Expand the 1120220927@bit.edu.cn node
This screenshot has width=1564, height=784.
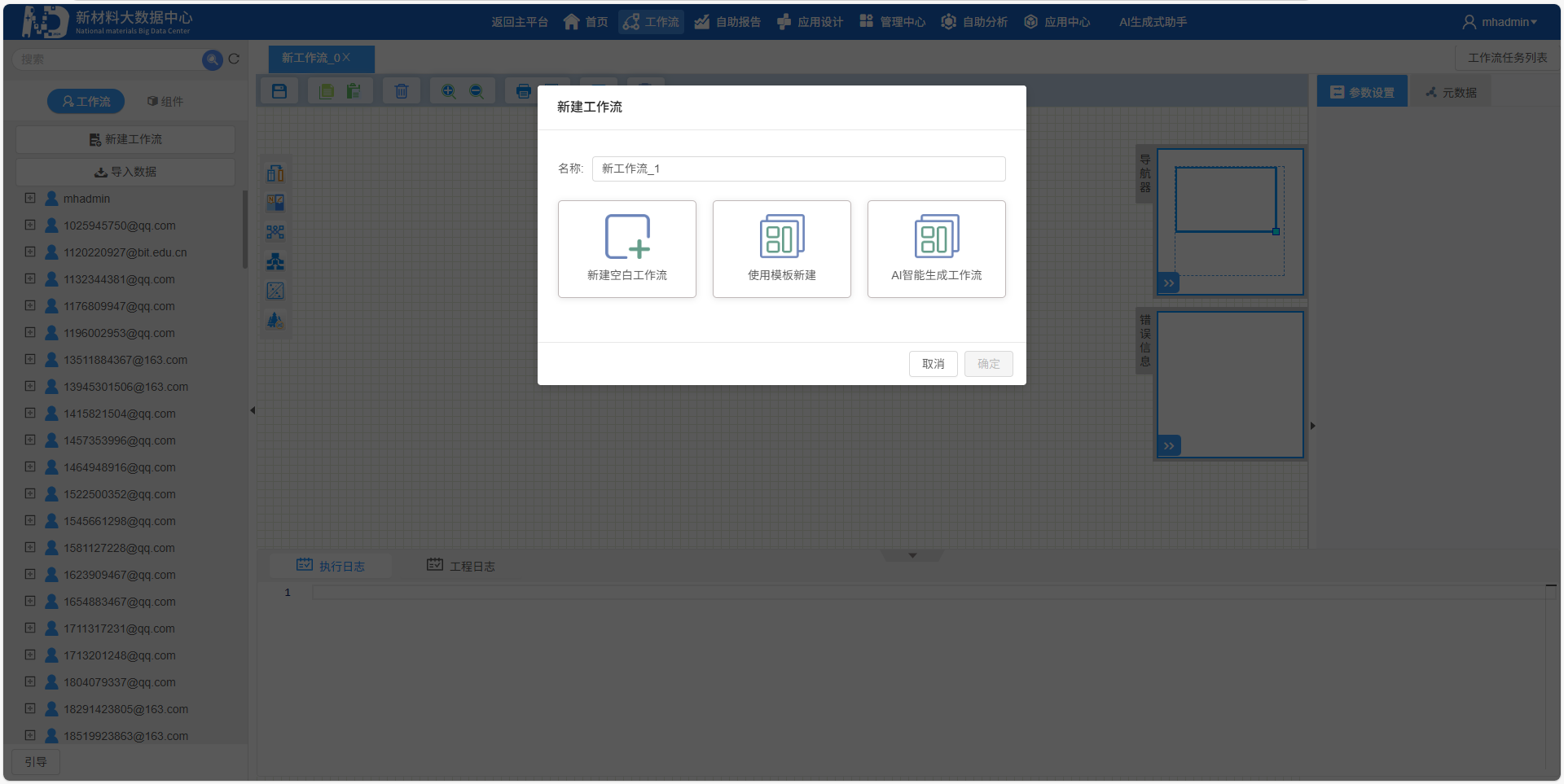pyautogui.click(x=30, y=252)
